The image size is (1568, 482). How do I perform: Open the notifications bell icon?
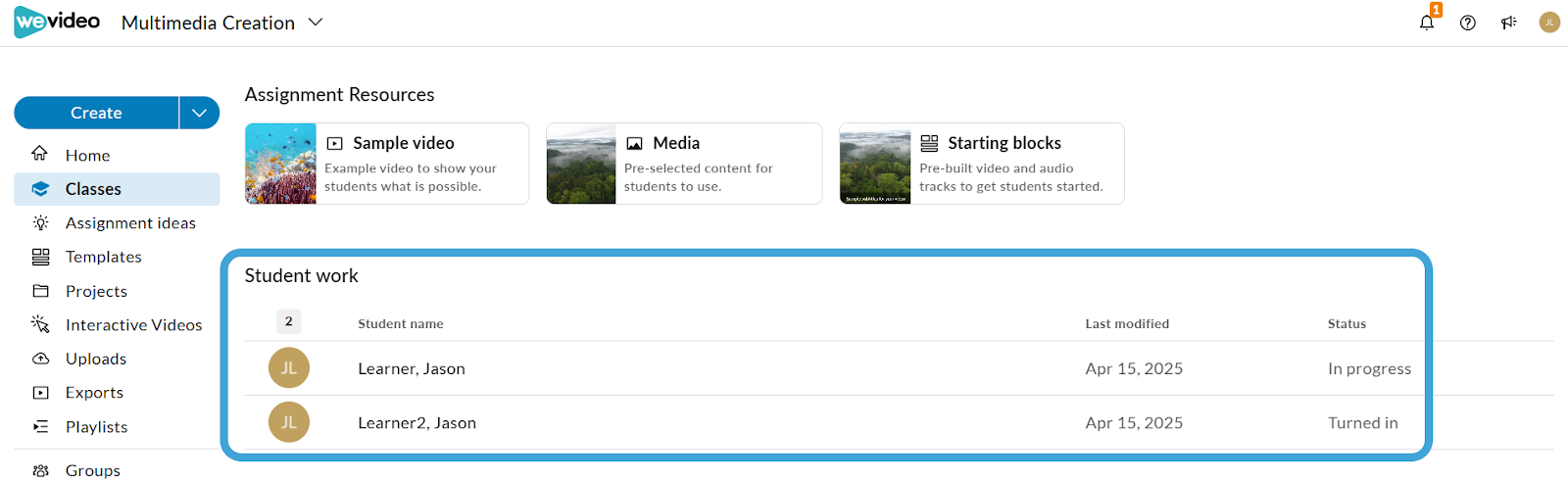(1427, 23)
